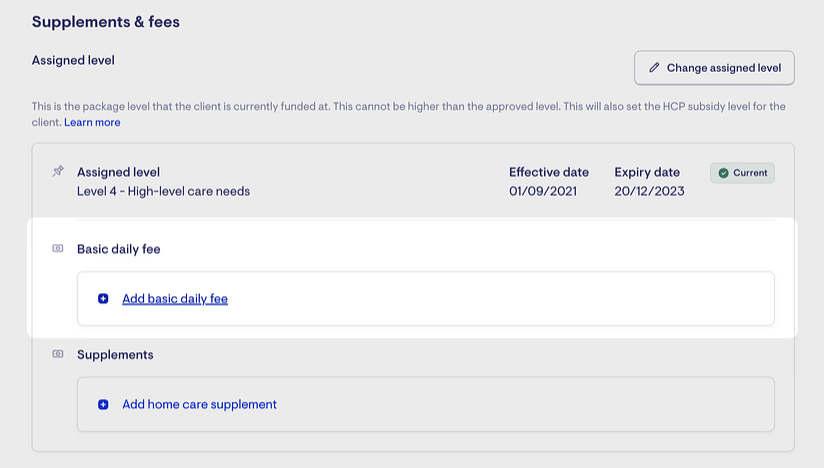The width and height of the screenshot is (824, 468).
Task: Click the Expiry date column label
Action: coord(647,172)
